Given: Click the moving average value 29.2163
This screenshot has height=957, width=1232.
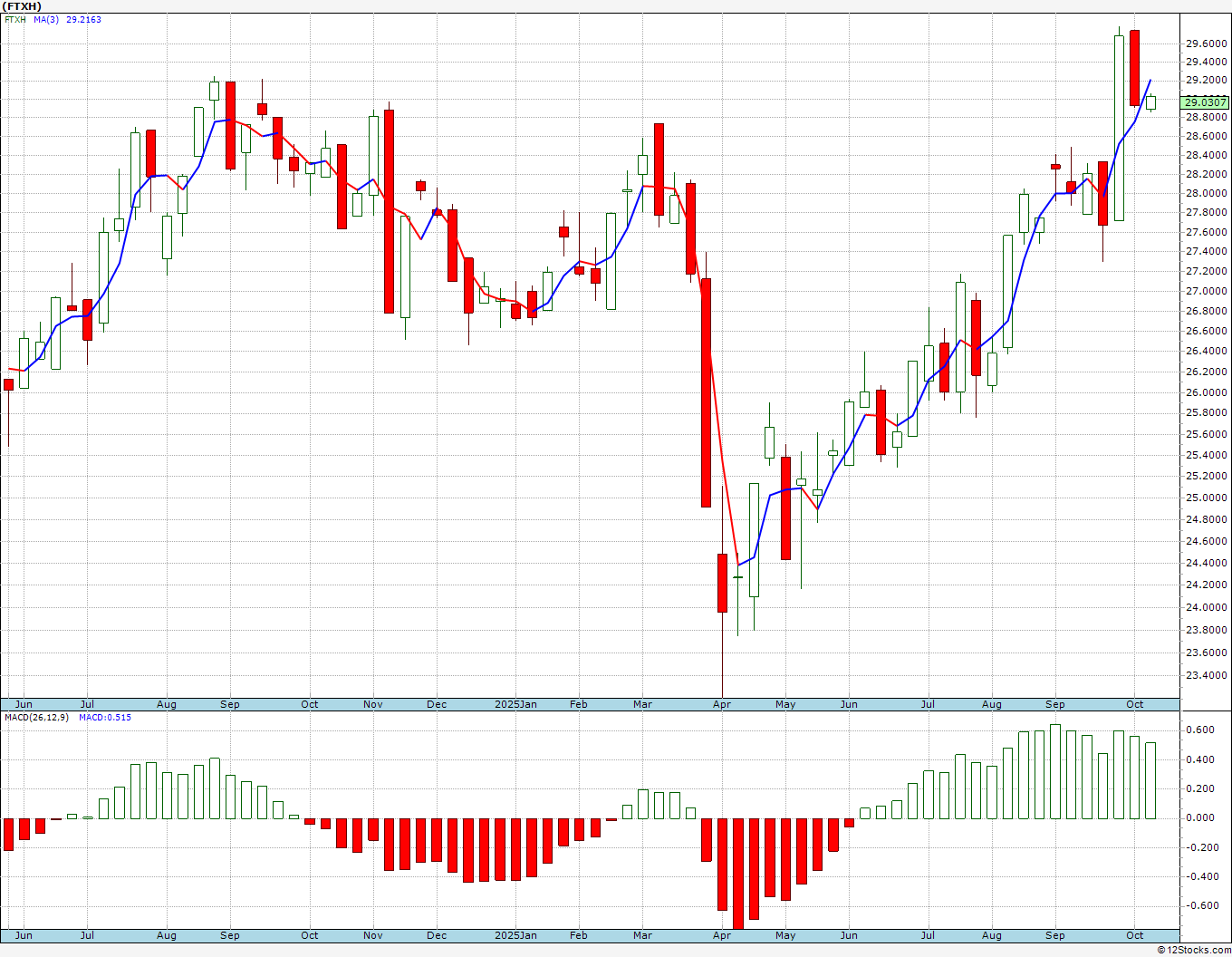Looking at the screenshot, I should click(83, 19).
